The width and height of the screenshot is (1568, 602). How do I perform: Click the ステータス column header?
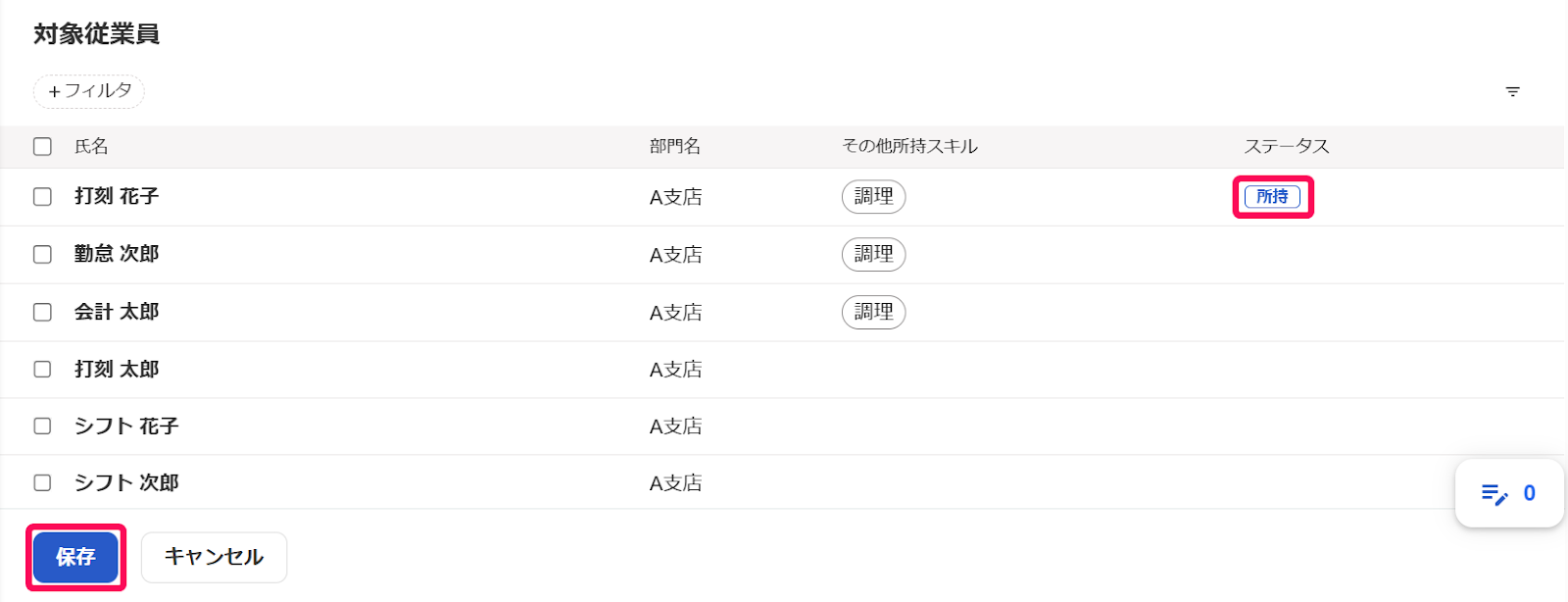pyautogui.click(x=1286, y=146)
